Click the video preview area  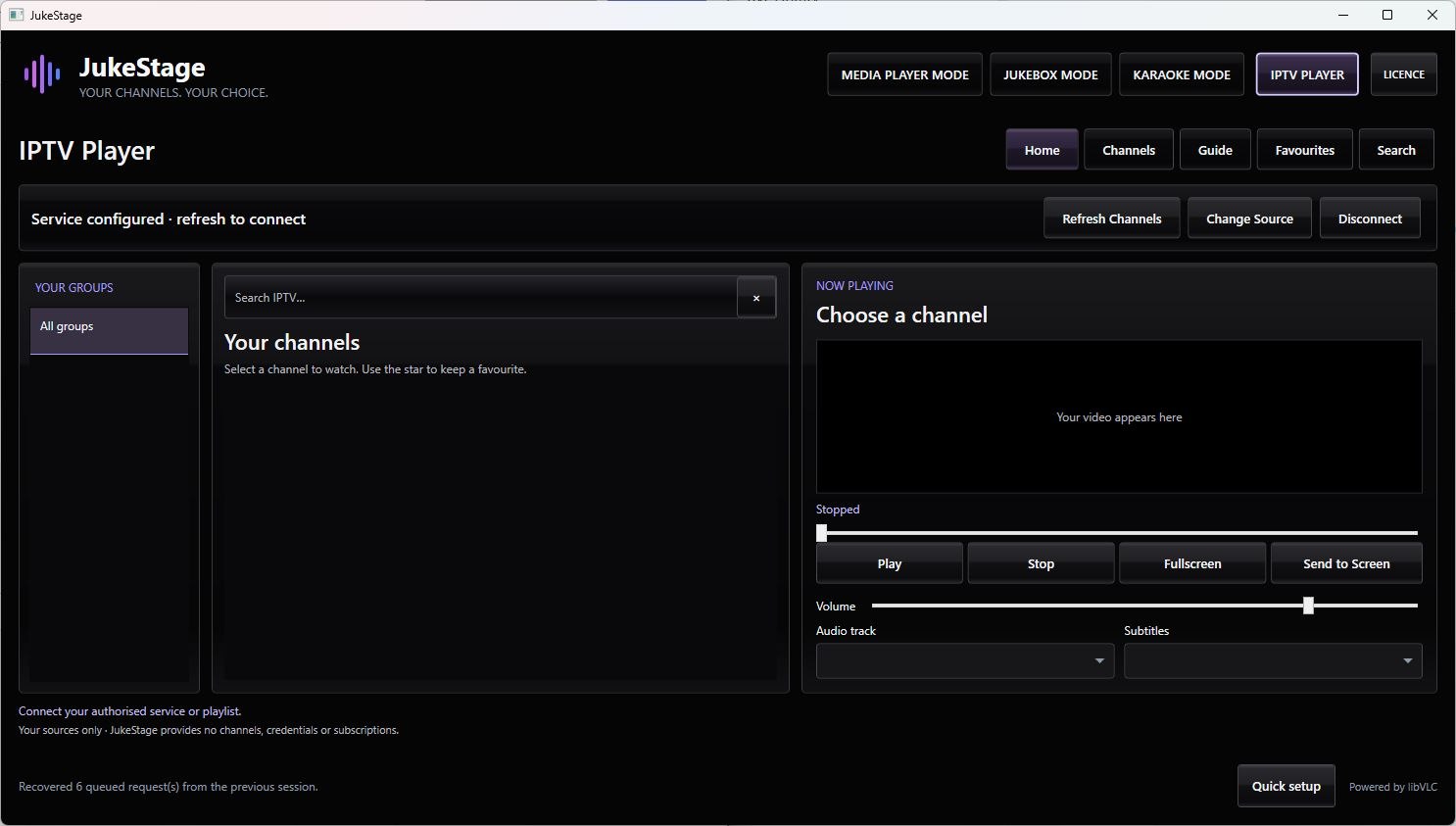click(1119, 416)
